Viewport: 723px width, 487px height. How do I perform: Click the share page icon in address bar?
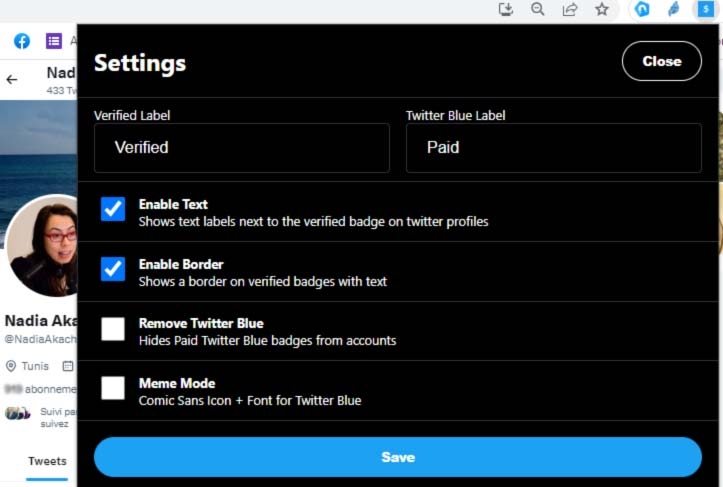pyautogui.click(x=570, y=9)
